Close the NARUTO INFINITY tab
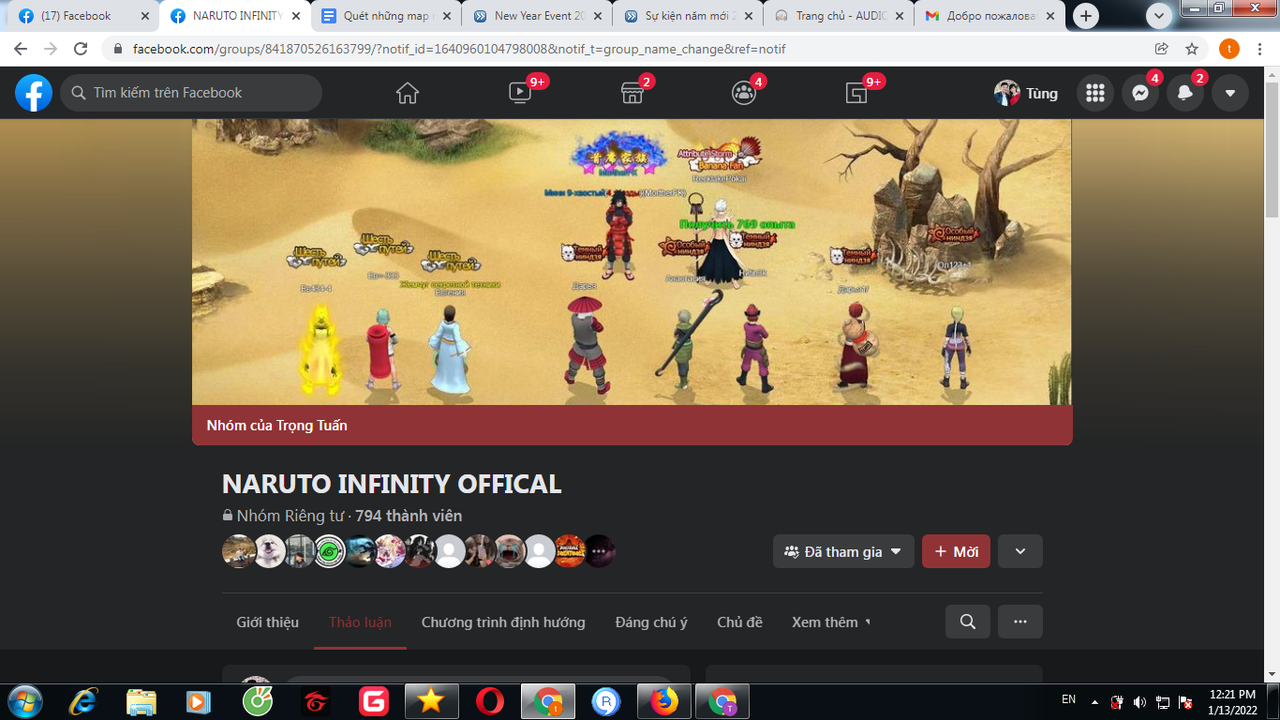The height and width of the screenshot is (720, 1280). [296, 16]
